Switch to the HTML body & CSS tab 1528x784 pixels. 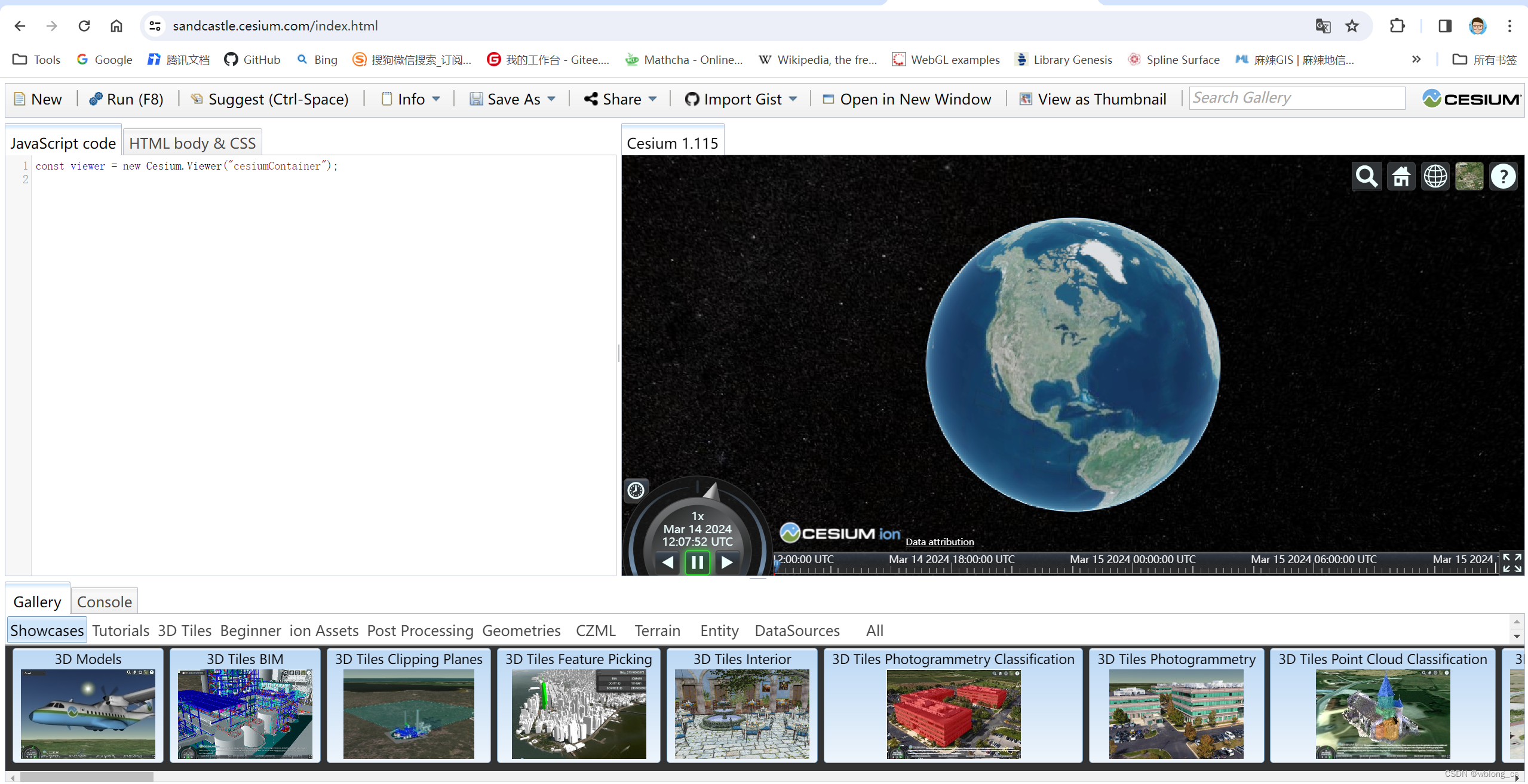coord(192,142)
